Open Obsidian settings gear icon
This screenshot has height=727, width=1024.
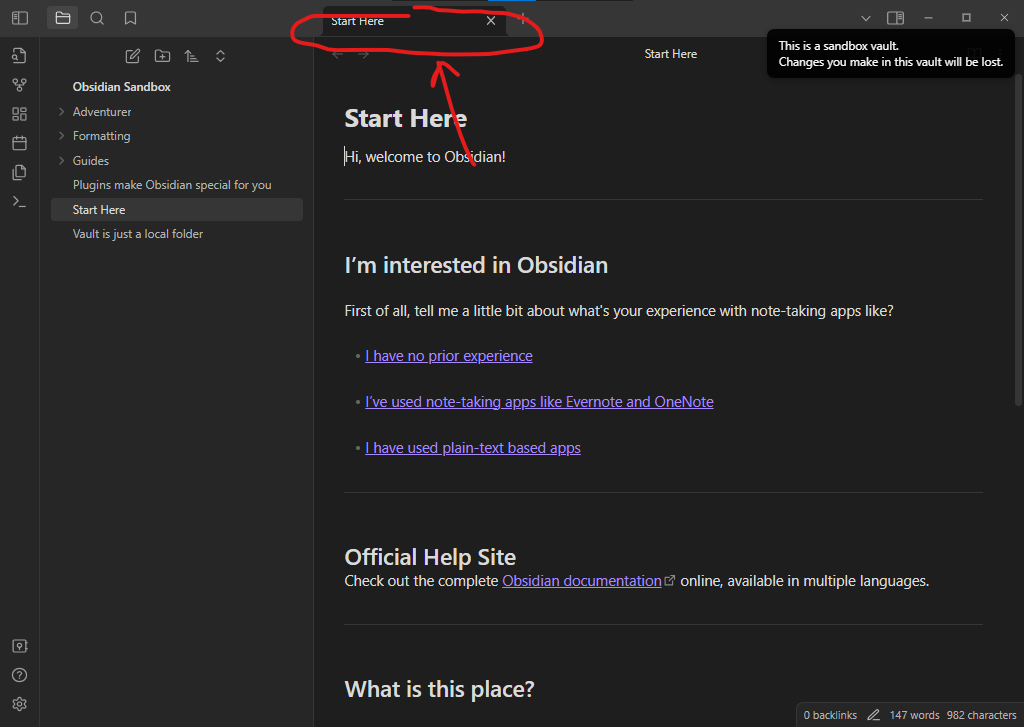[19, 704]
